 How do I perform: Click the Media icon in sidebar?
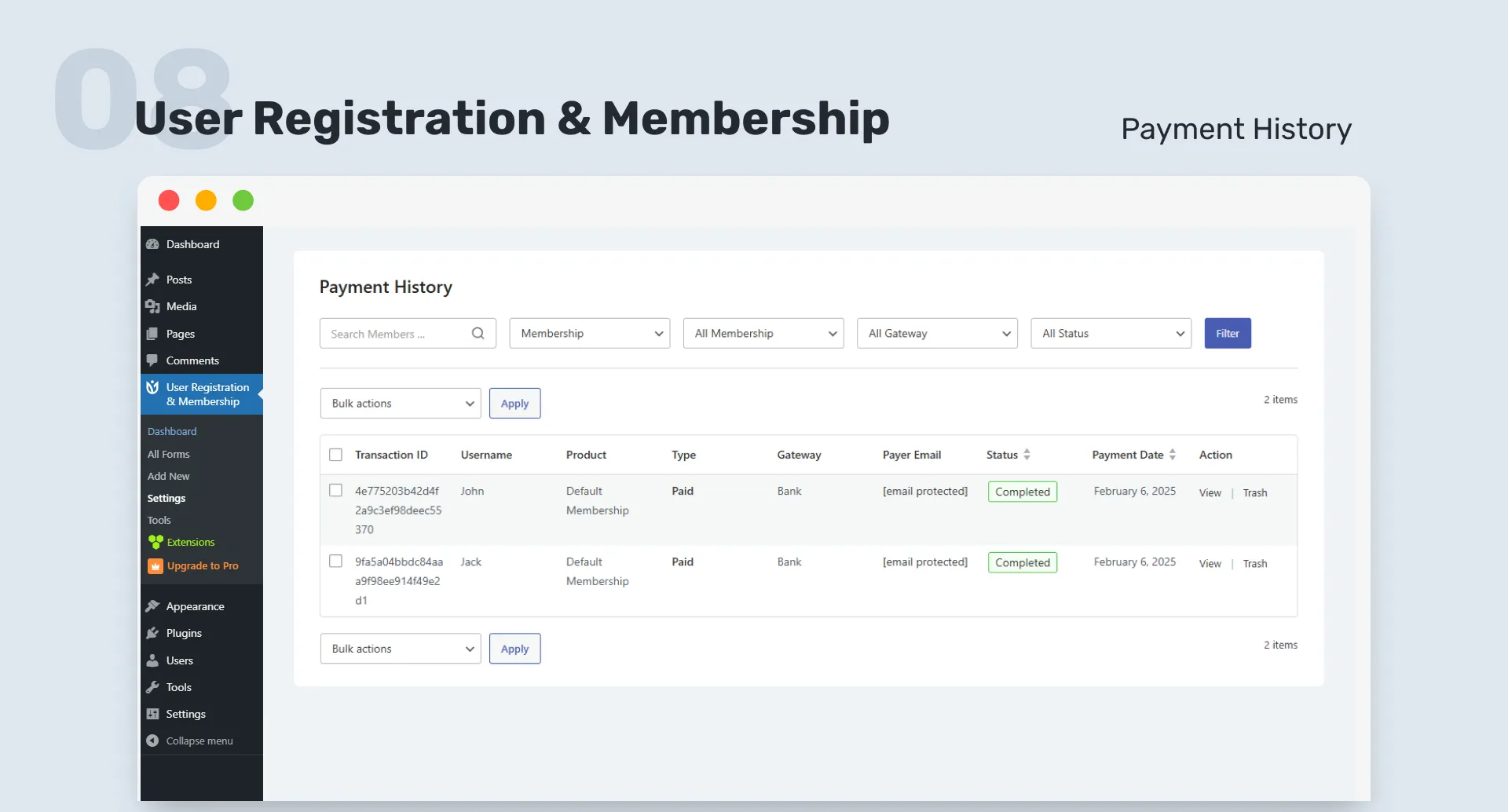coord(152,306)
